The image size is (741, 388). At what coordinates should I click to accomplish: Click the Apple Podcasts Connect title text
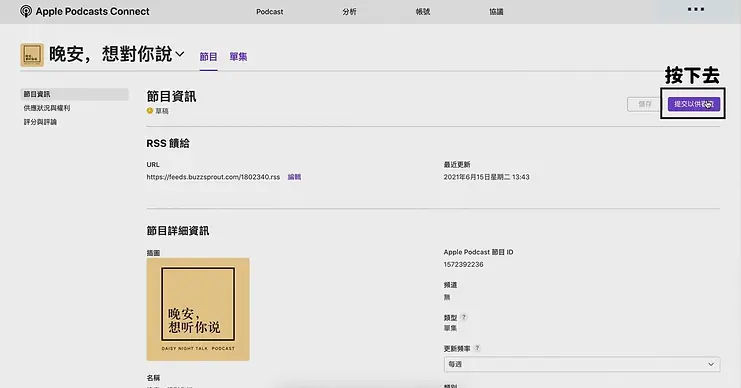tap(93, 11)
